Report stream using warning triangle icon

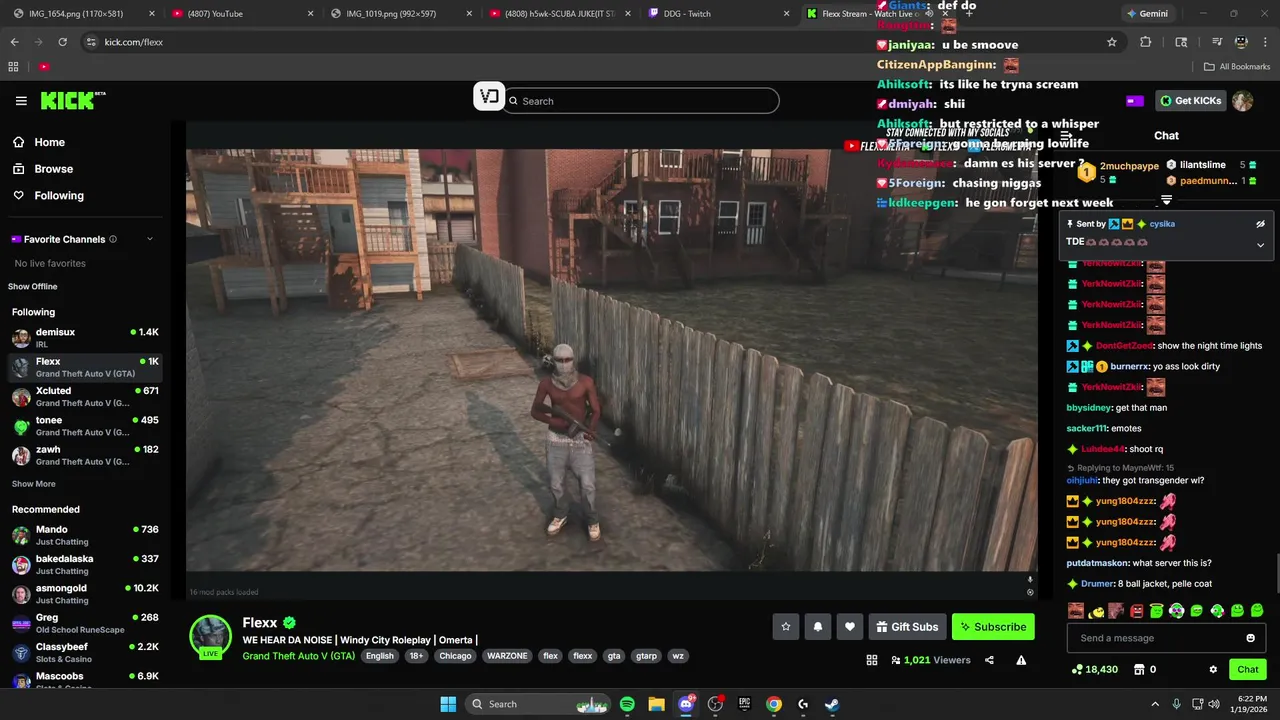coord(1021,660)
